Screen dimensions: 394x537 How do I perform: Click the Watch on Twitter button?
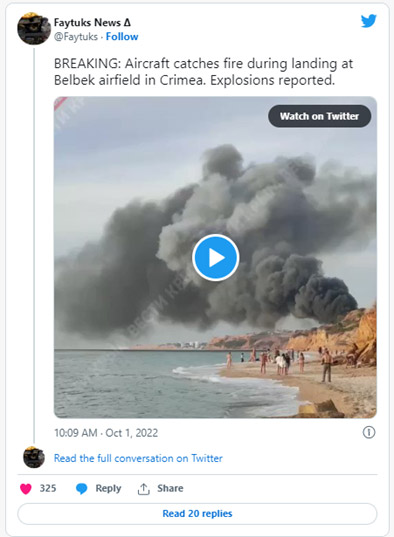pyautogui.click(x=319, y=116)
